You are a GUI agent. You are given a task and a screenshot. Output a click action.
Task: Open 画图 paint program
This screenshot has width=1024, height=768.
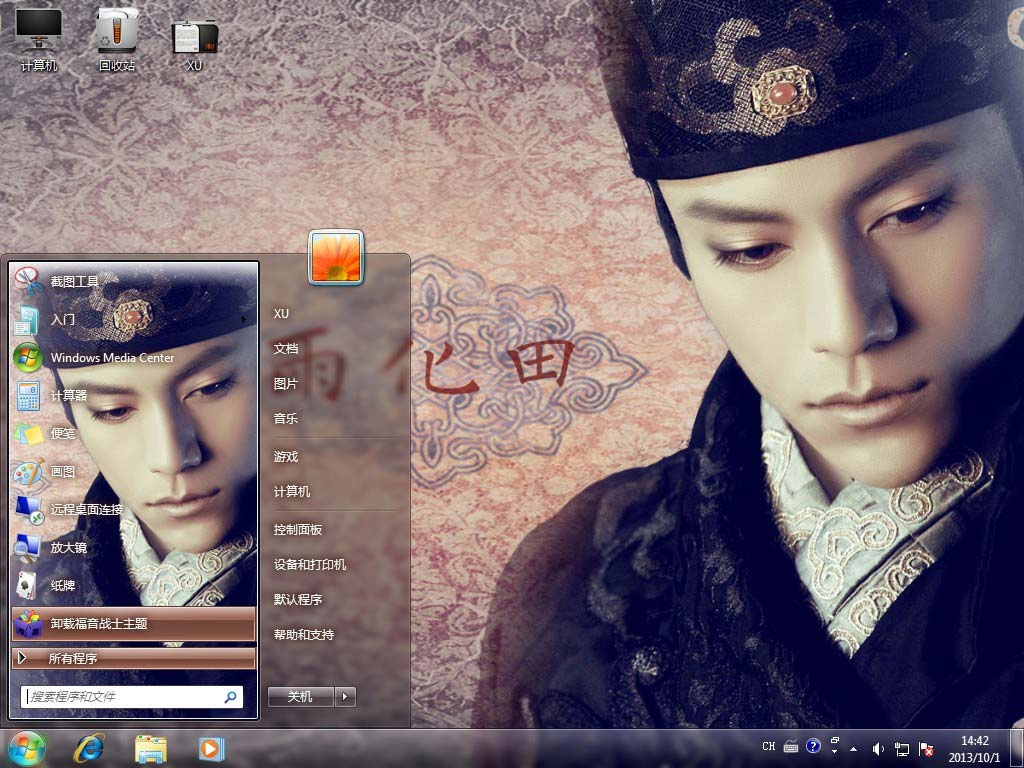(x=63, y=472)
